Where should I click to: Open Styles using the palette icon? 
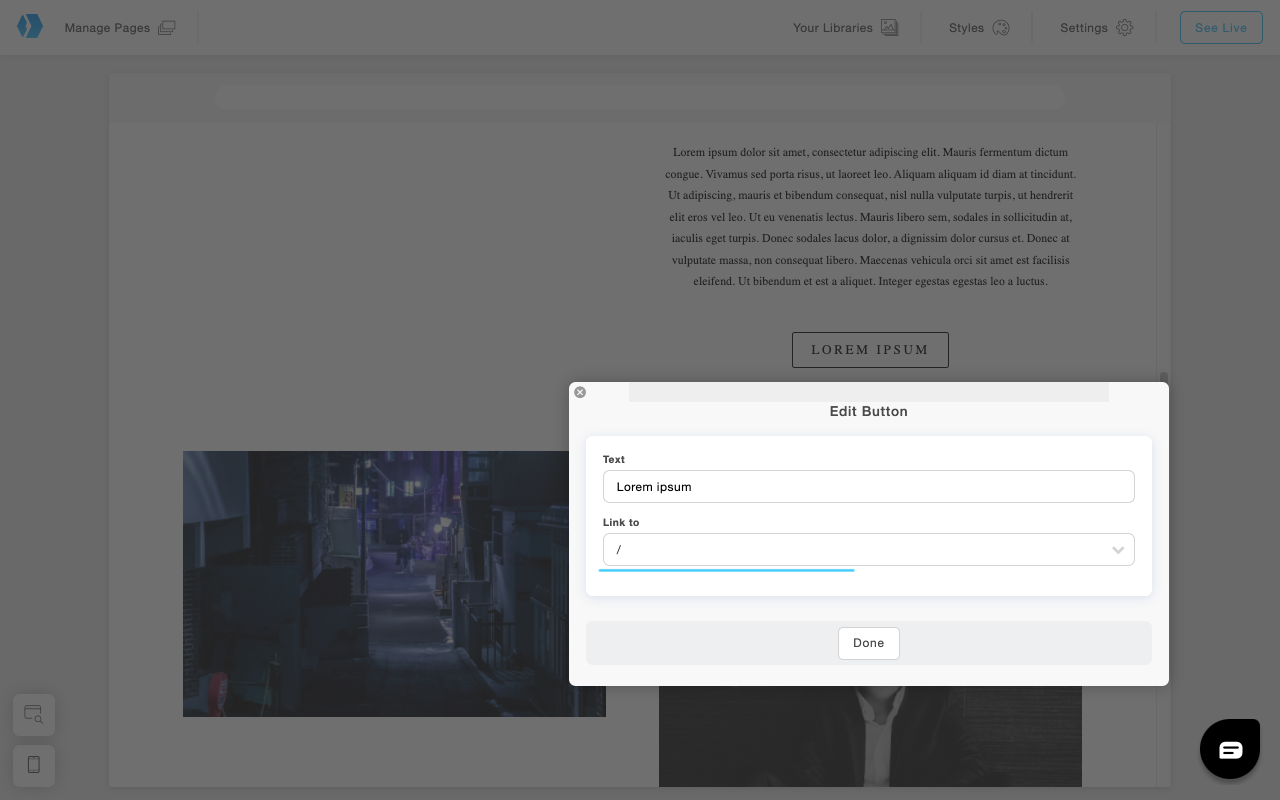click(x=1002, y=27)
